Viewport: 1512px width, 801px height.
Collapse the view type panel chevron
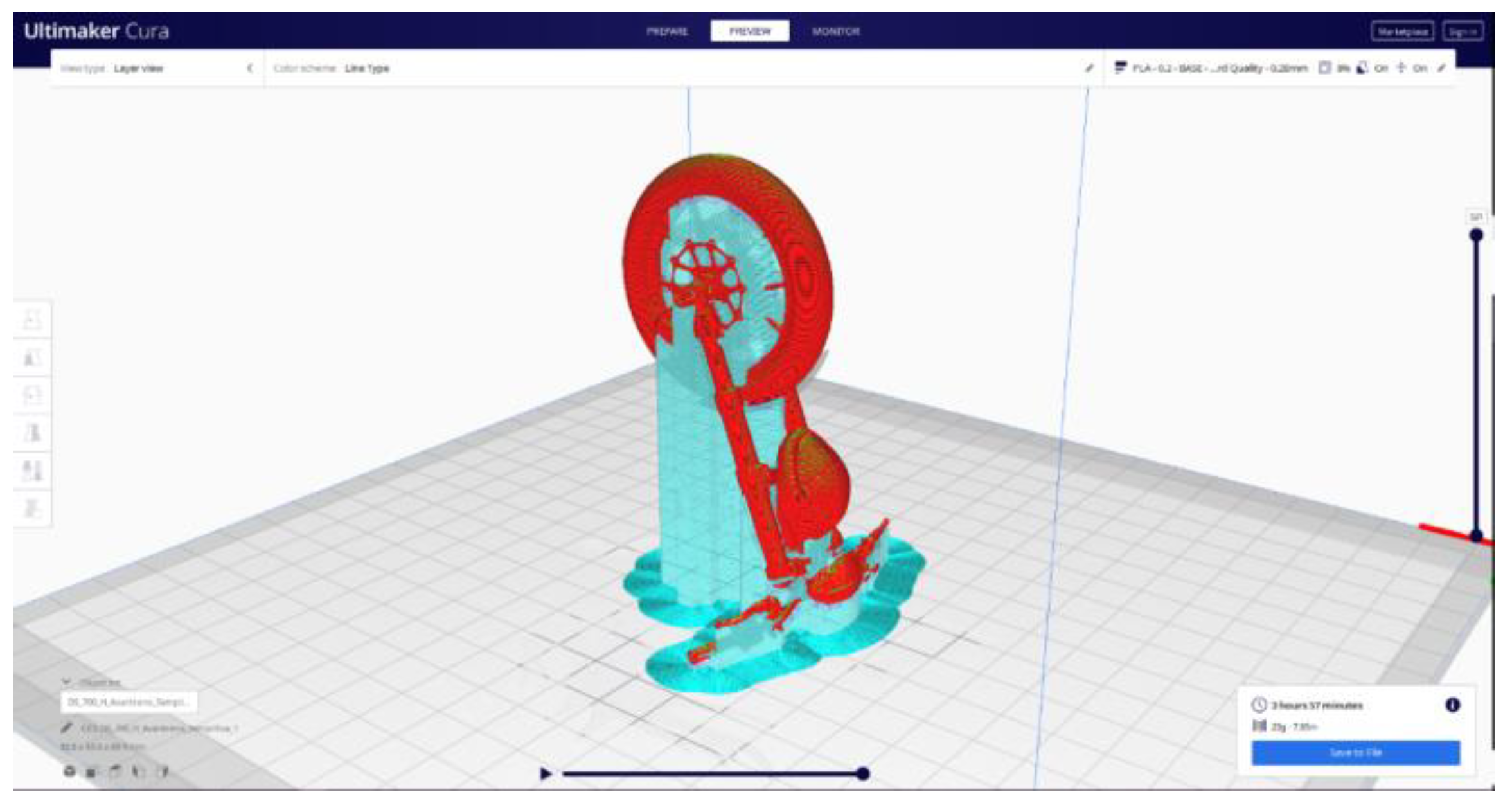(x=250, y=67)
